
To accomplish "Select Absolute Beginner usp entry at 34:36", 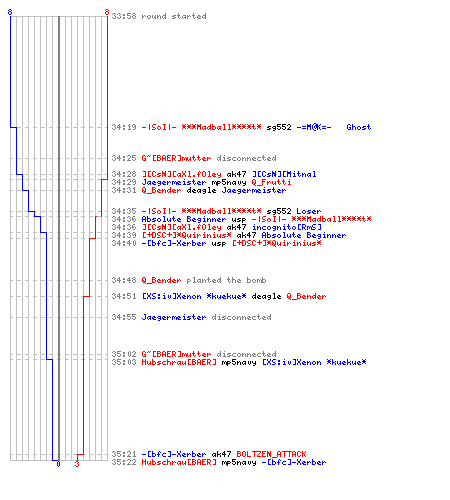I will coord(241,219).
